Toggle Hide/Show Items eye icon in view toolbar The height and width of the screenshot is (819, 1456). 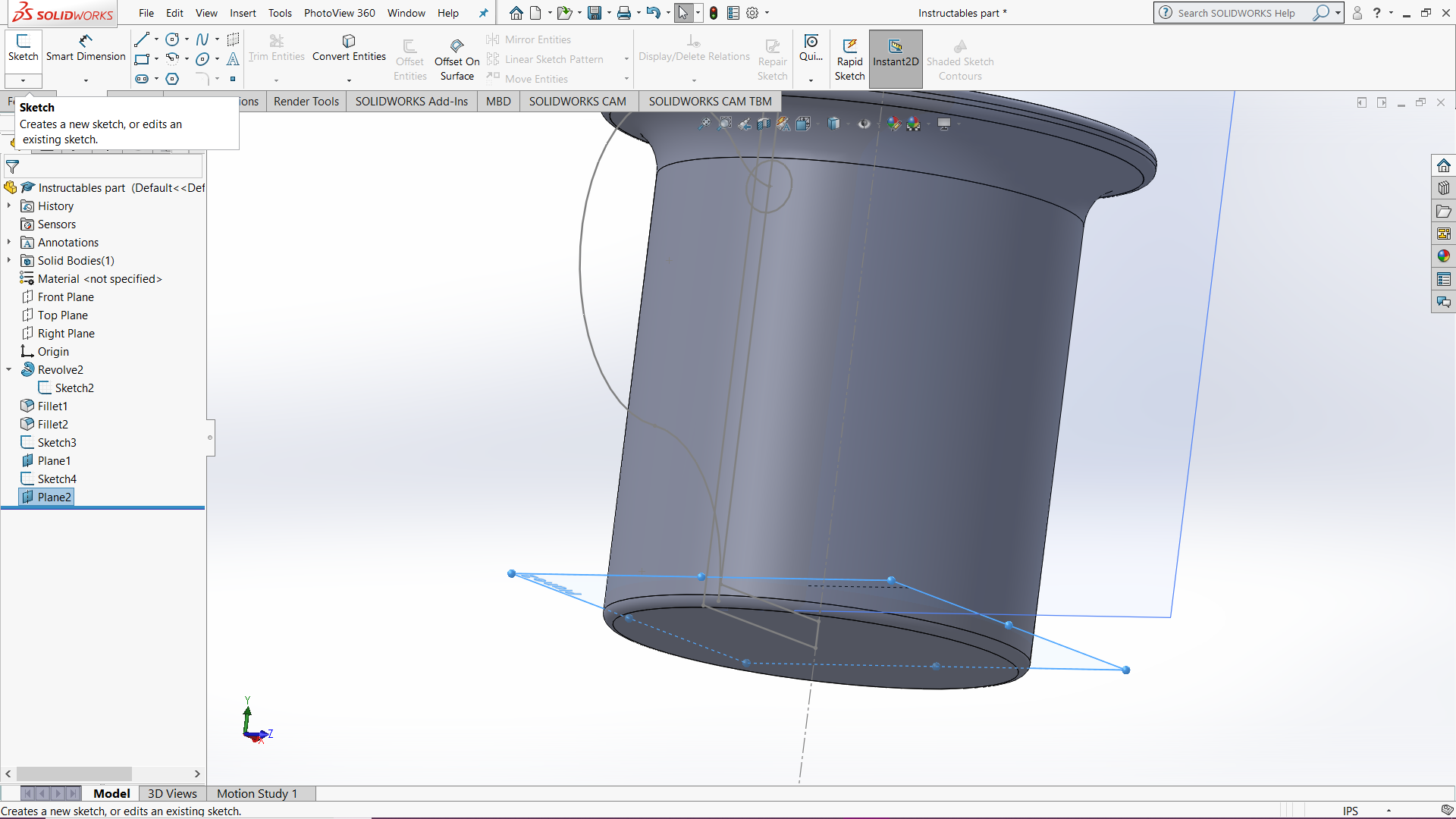864,124
